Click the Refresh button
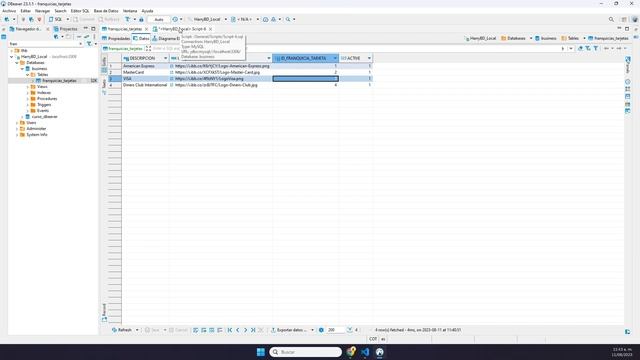 click(122, 330)
